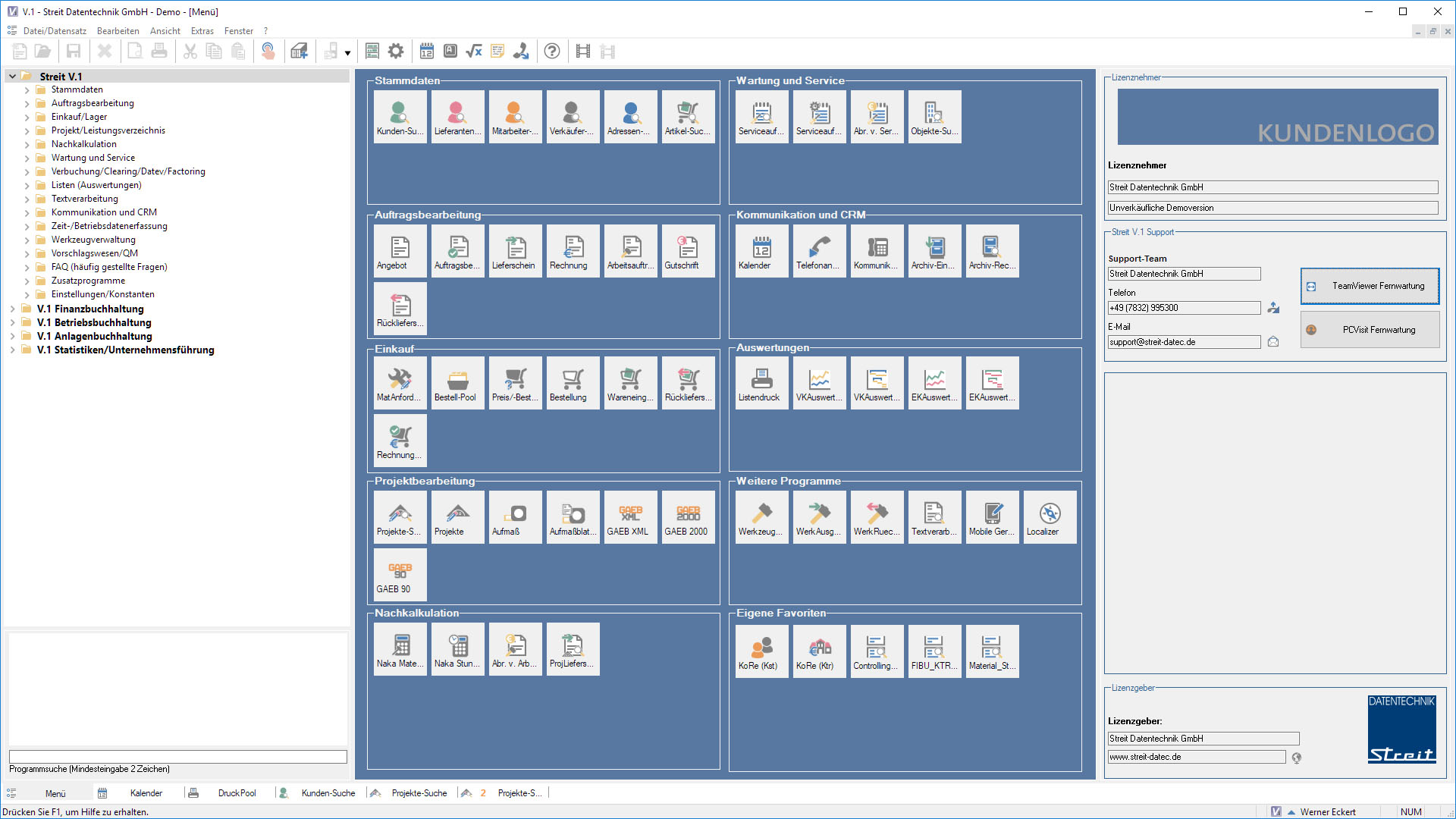The image size is (1456, 819).
Task: Open the Datei/Datensatz menu
Action: [55, 31]
